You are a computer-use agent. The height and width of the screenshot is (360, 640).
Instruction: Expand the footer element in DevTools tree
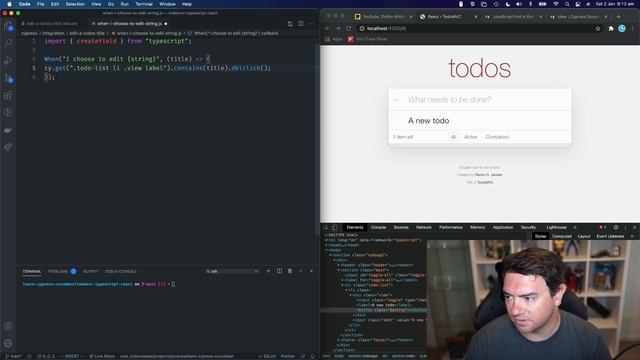click(x=338, y=340)
